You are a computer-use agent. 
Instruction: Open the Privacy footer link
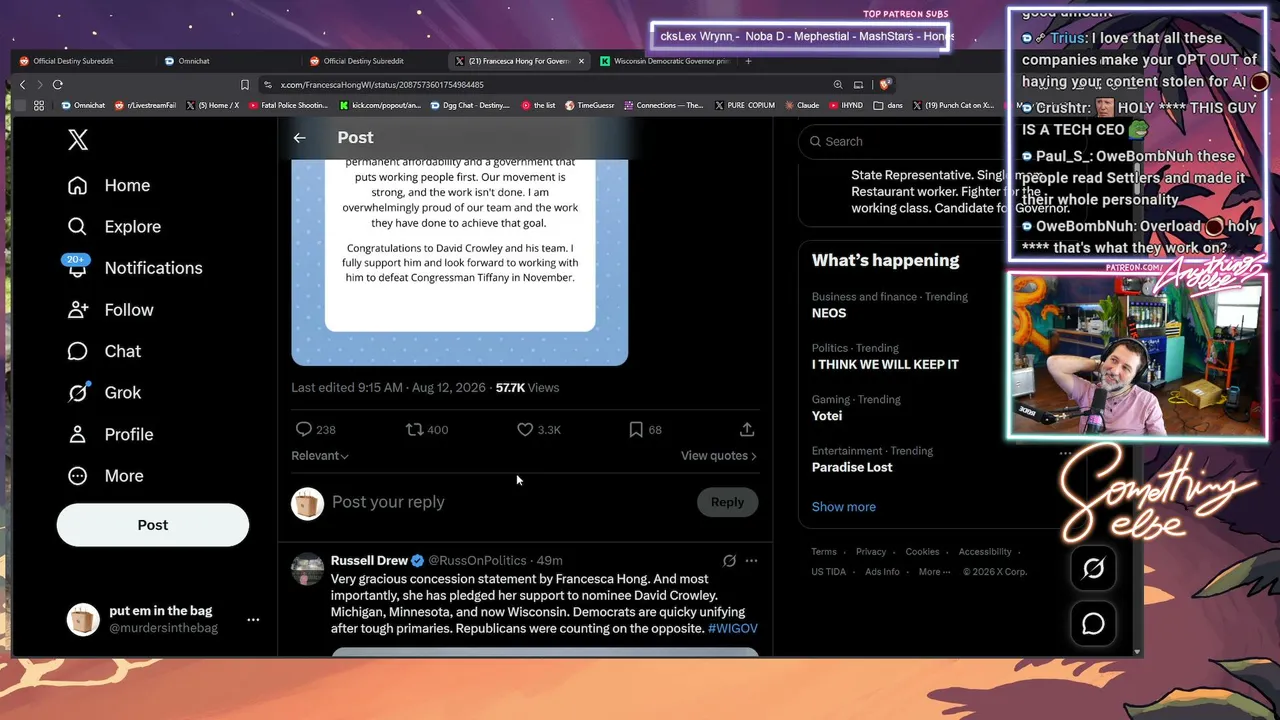[x=871, y=552]
